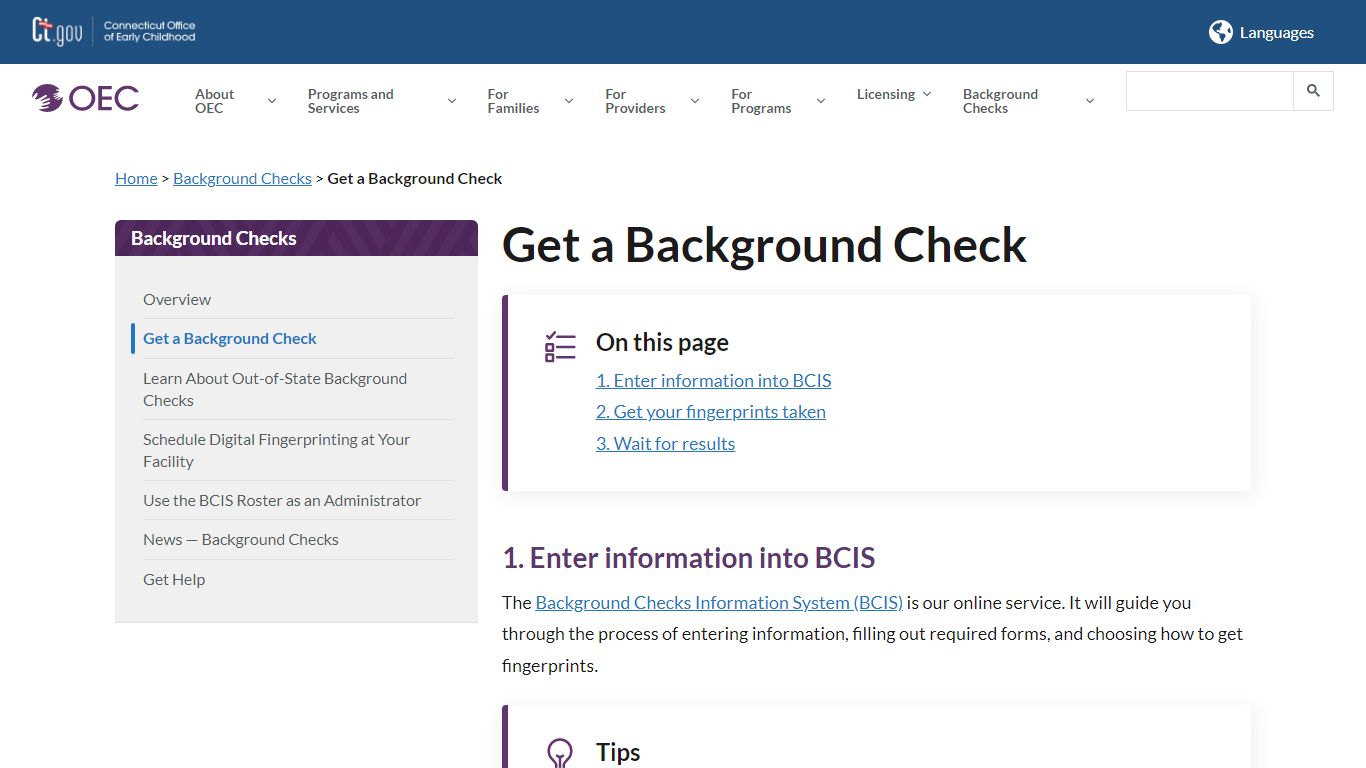Expand the About OEC menu chevron
Viewport: 1366px width, 768px height.
[x=271, y=101]
